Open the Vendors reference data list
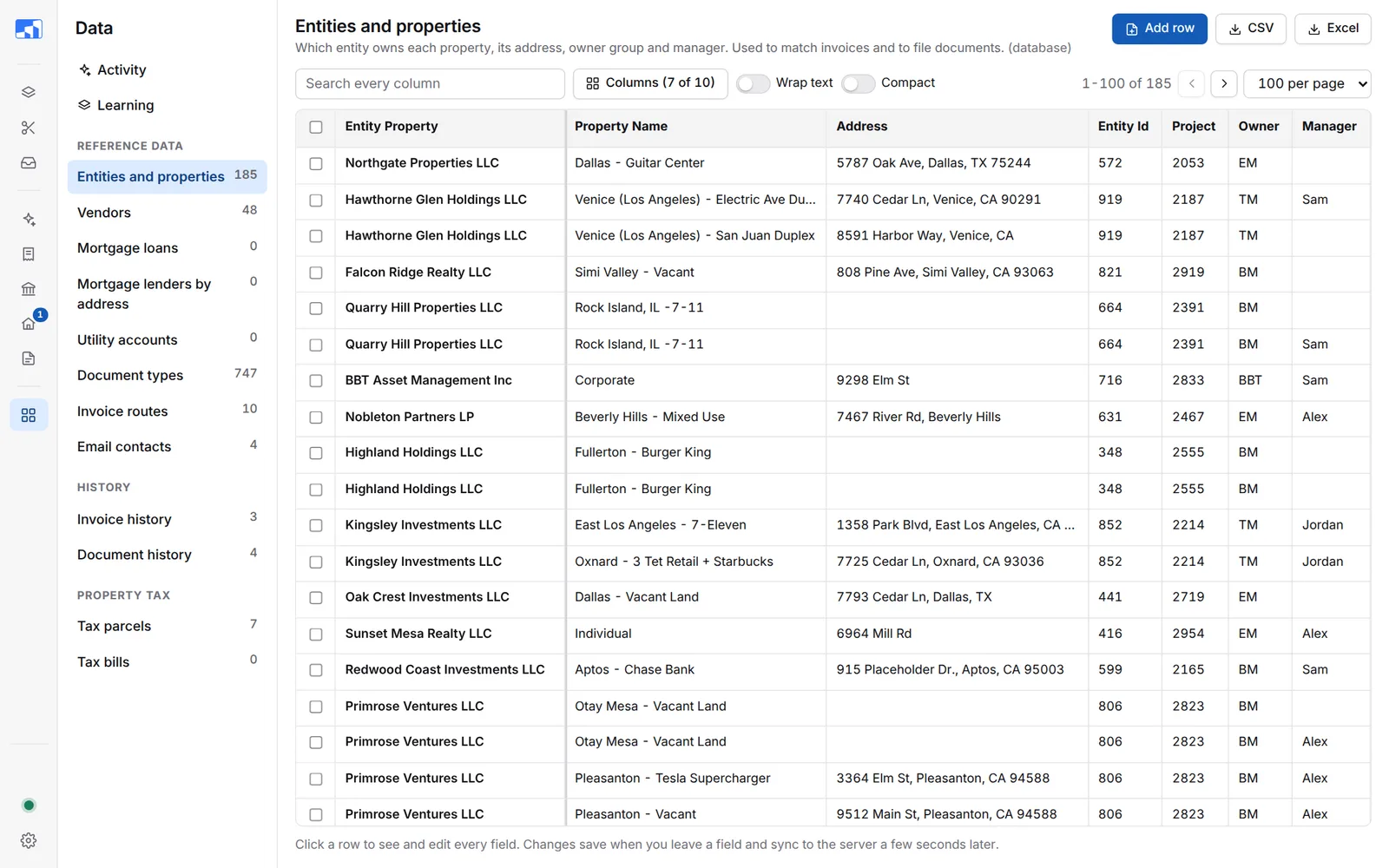1389x868 pixels. [167, 213]
